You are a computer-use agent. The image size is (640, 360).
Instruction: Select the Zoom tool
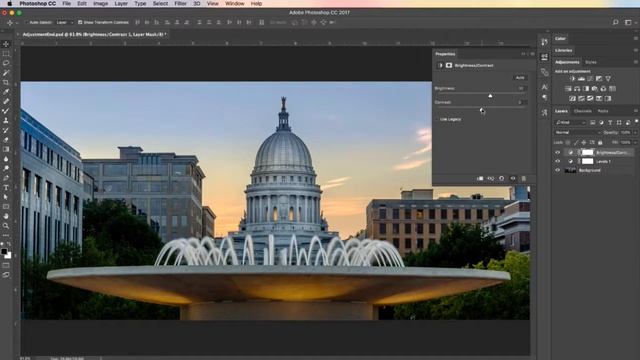pyautogui.click(x=6, y=226)
